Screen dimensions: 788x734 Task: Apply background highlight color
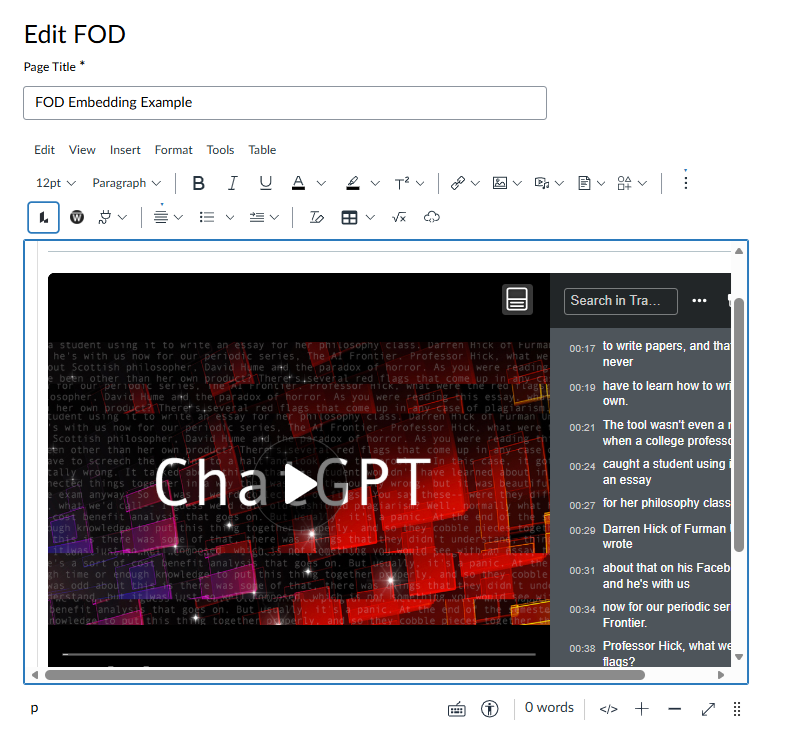click(353, 183)
